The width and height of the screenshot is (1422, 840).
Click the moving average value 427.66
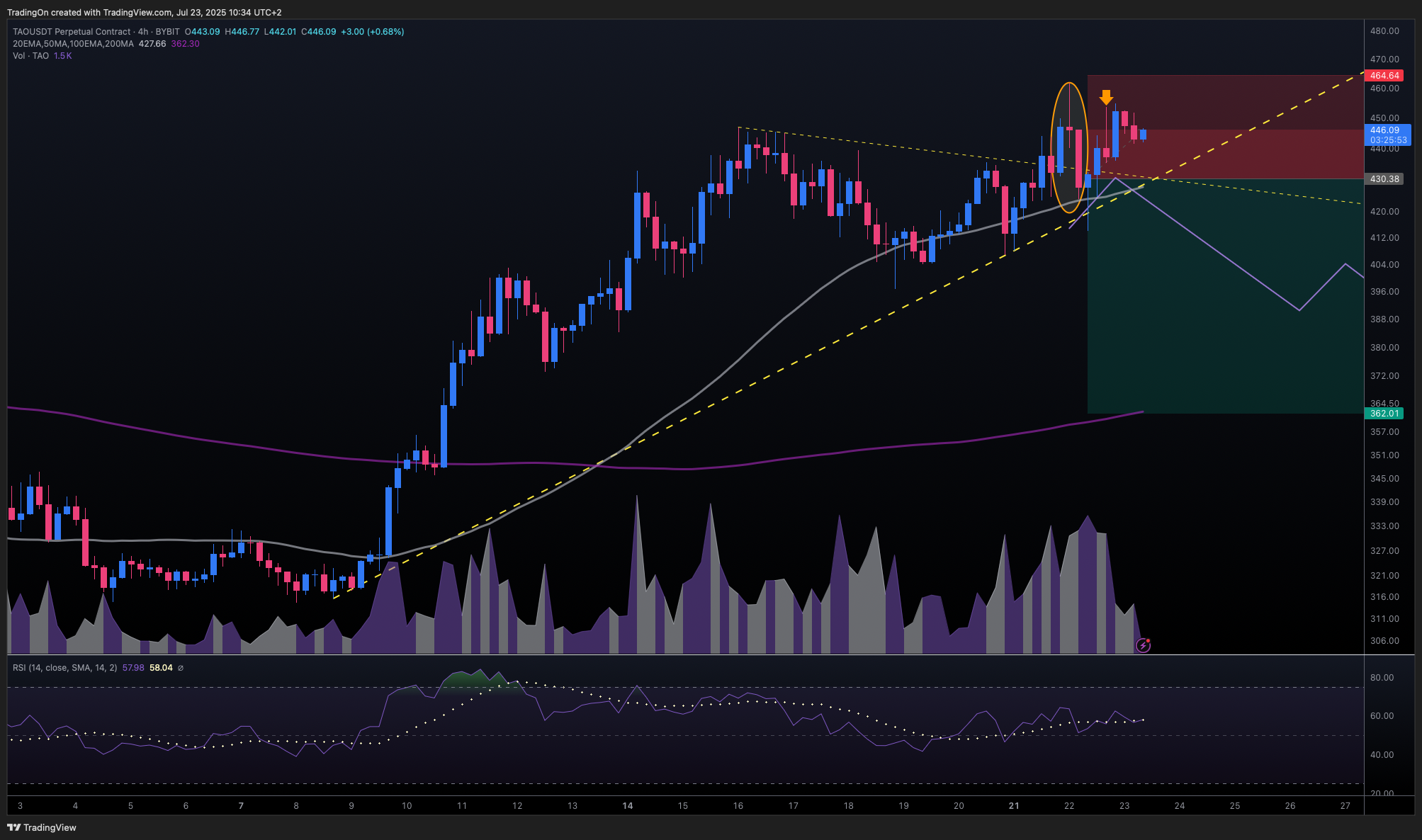click(x=152, y=44)
